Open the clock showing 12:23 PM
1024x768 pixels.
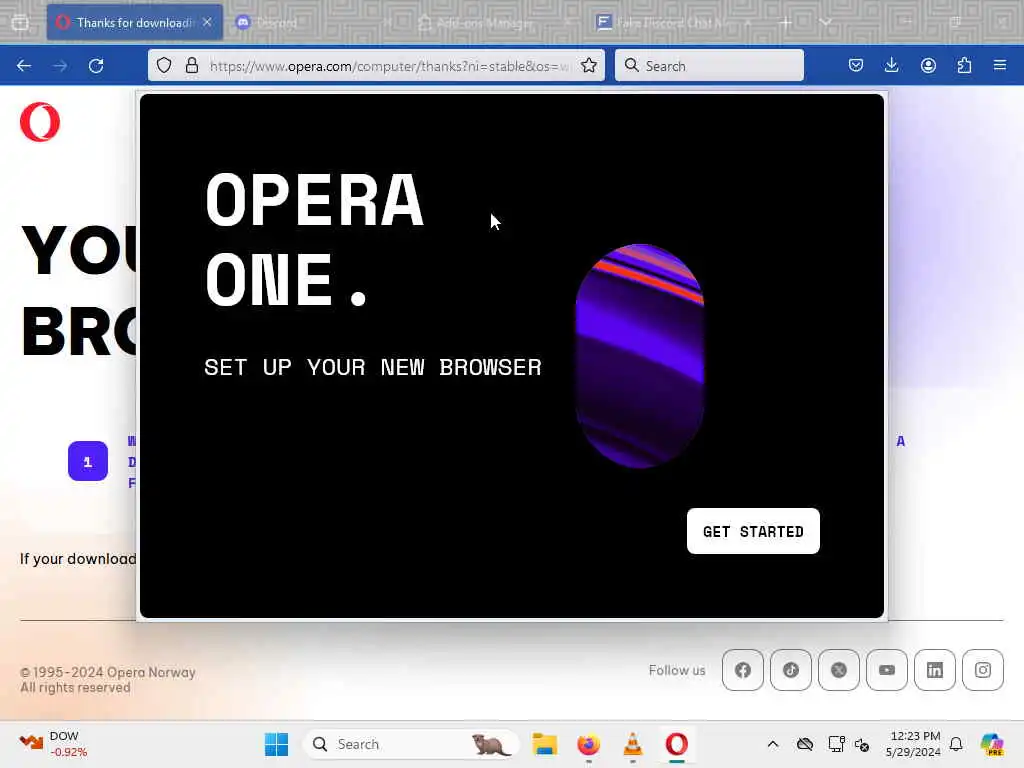click(913, 744)
